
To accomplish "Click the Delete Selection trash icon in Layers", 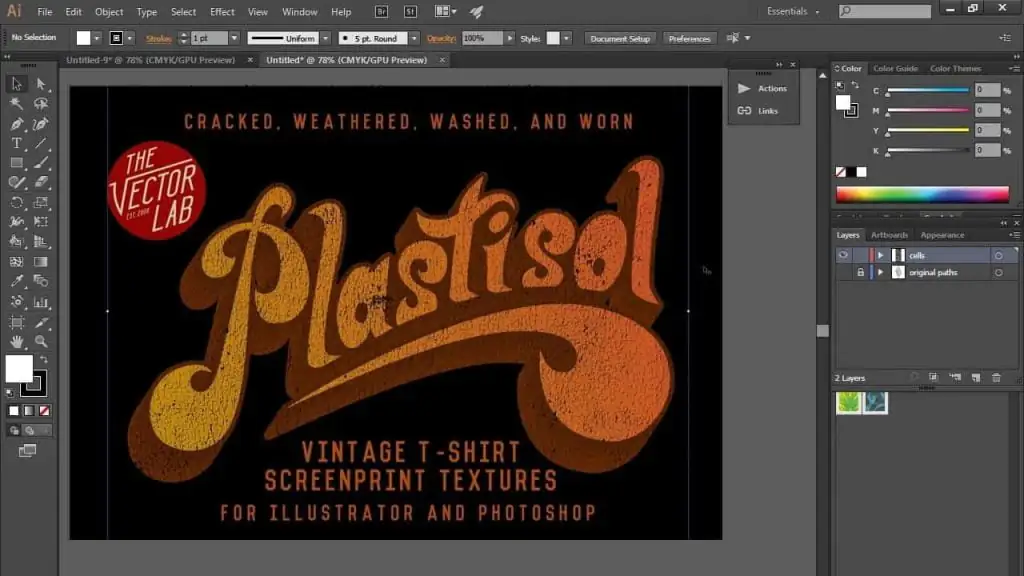I will click(x=995, y=377).
